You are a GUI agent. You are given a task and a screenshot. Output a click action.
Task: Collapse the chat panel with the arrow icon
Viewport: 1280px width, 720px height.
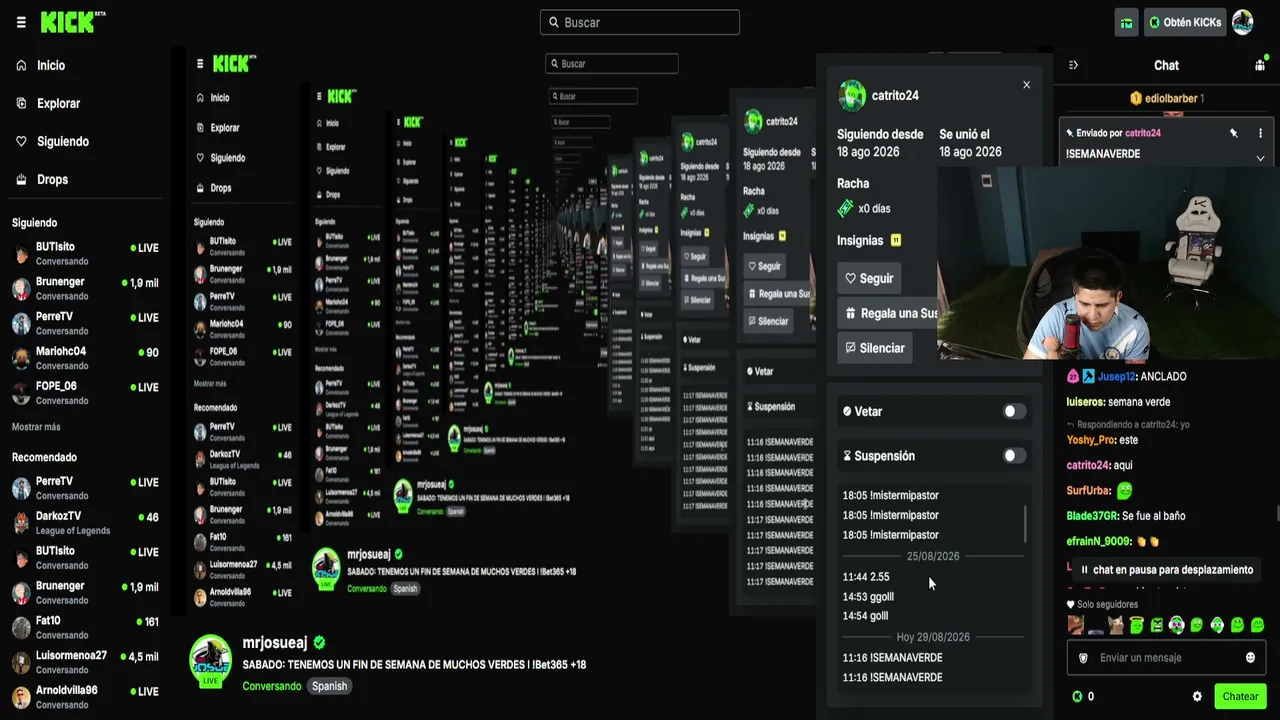(x=1073, y=65)
